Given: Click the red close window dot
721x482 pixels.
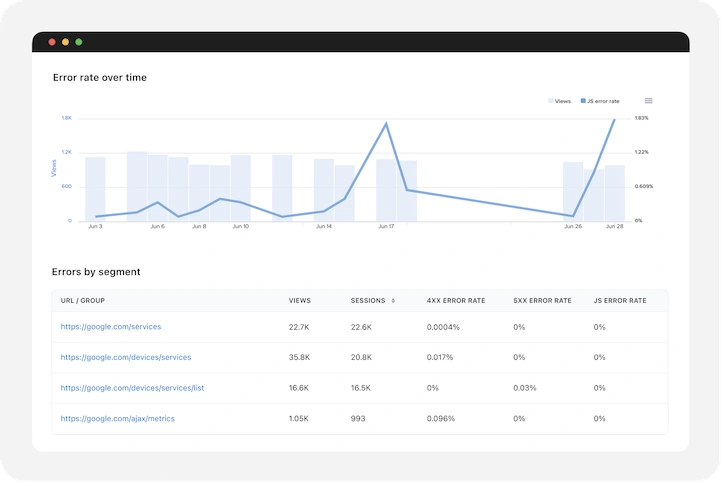Looking at the screenshot, I should [52, 42].
